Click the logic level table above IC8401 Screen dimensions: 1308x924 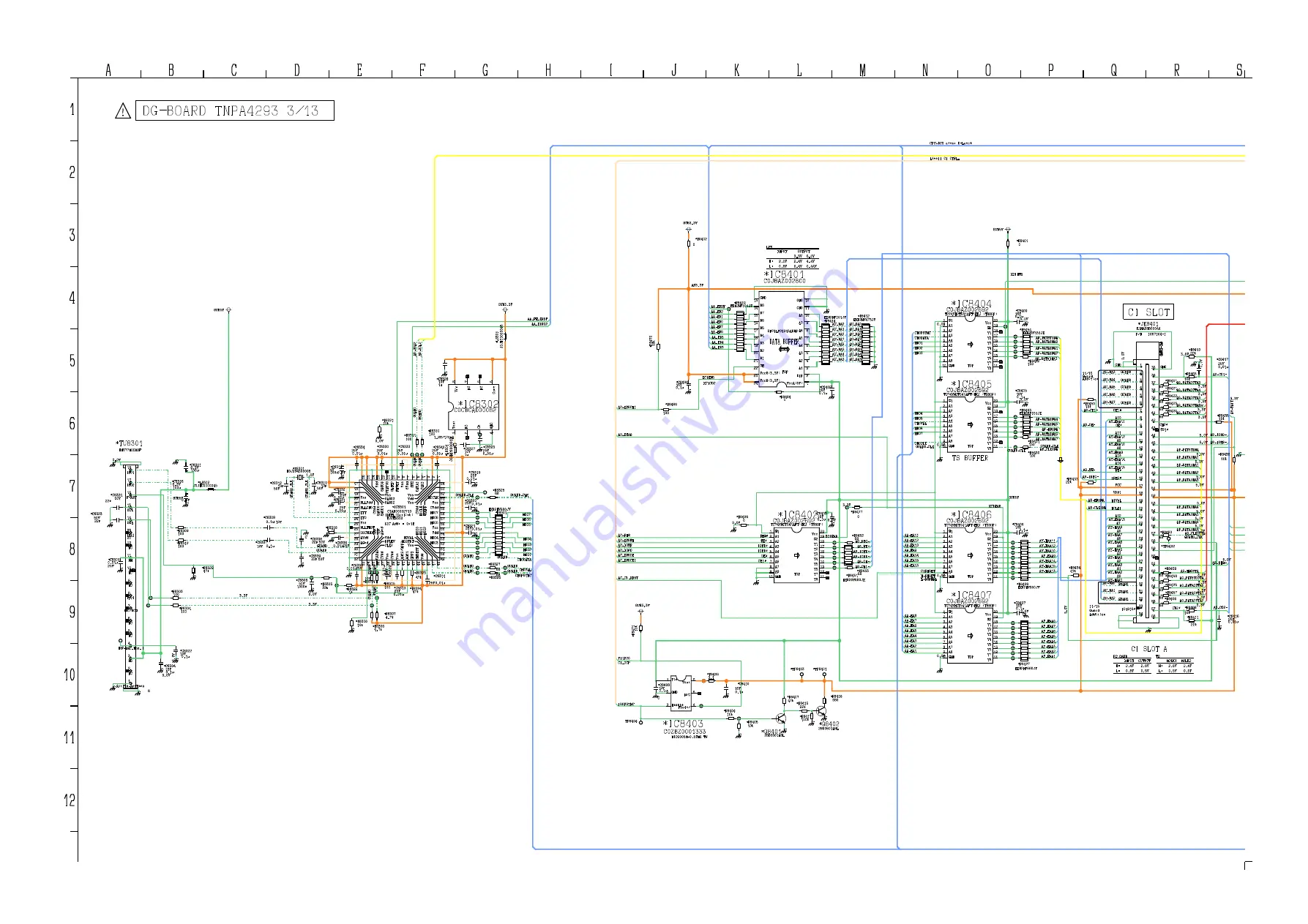coord(792,258)
